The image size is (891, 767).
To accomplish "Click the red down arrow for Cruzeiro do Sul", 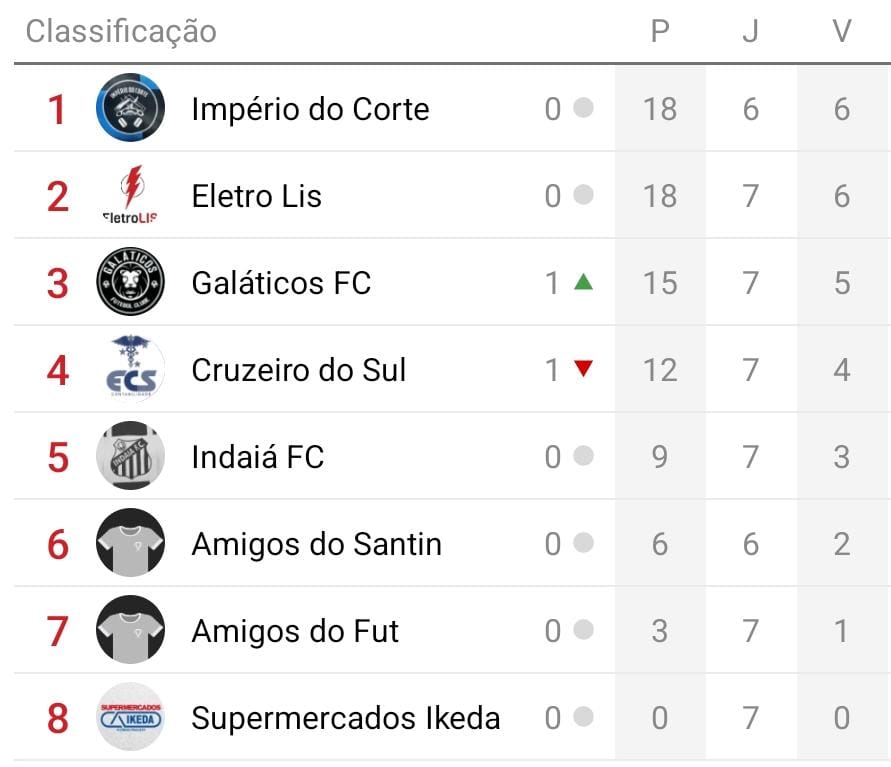I will click(x=583, y=369).
